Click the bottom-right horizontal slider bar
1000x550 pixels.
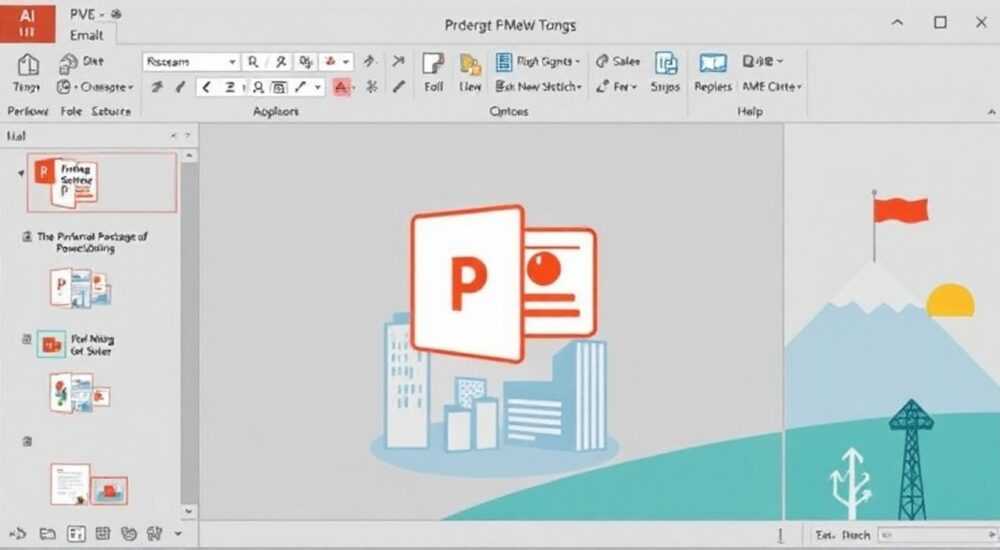tap(936, 535)
